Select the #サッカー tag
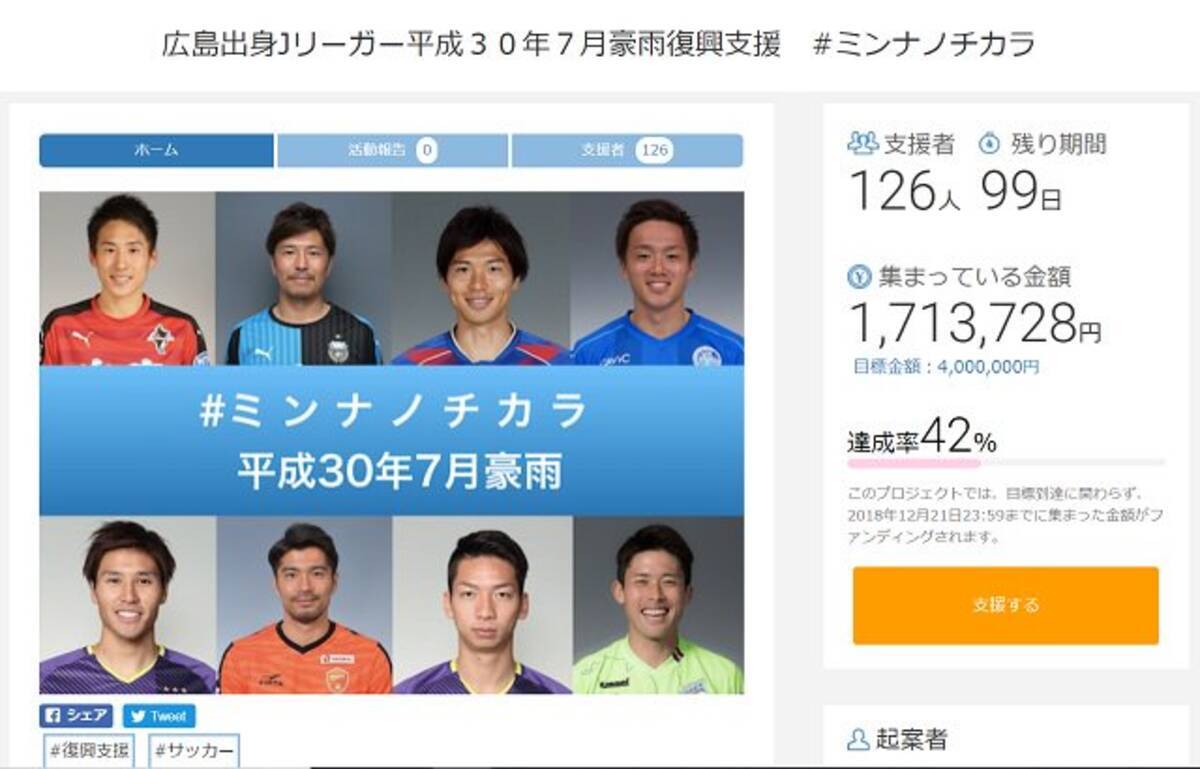This screenshot has width=1200, height=769. (x=194, y=751)
